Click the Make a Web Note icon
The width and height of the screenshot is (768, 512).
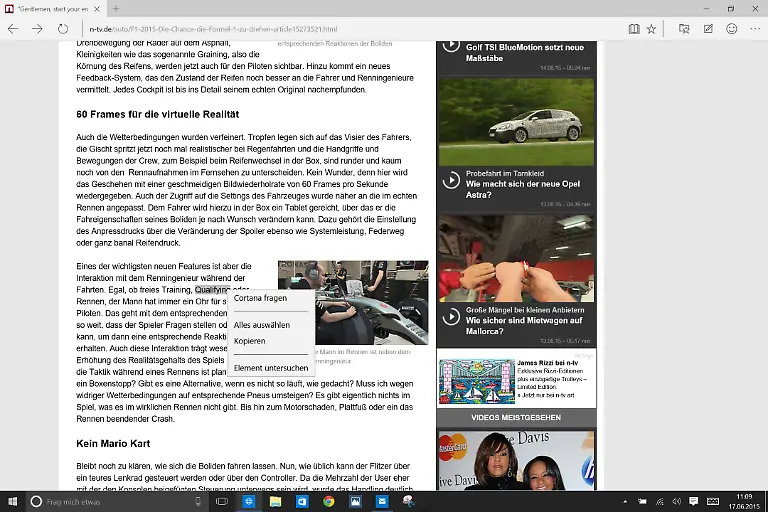pos(708,29)
